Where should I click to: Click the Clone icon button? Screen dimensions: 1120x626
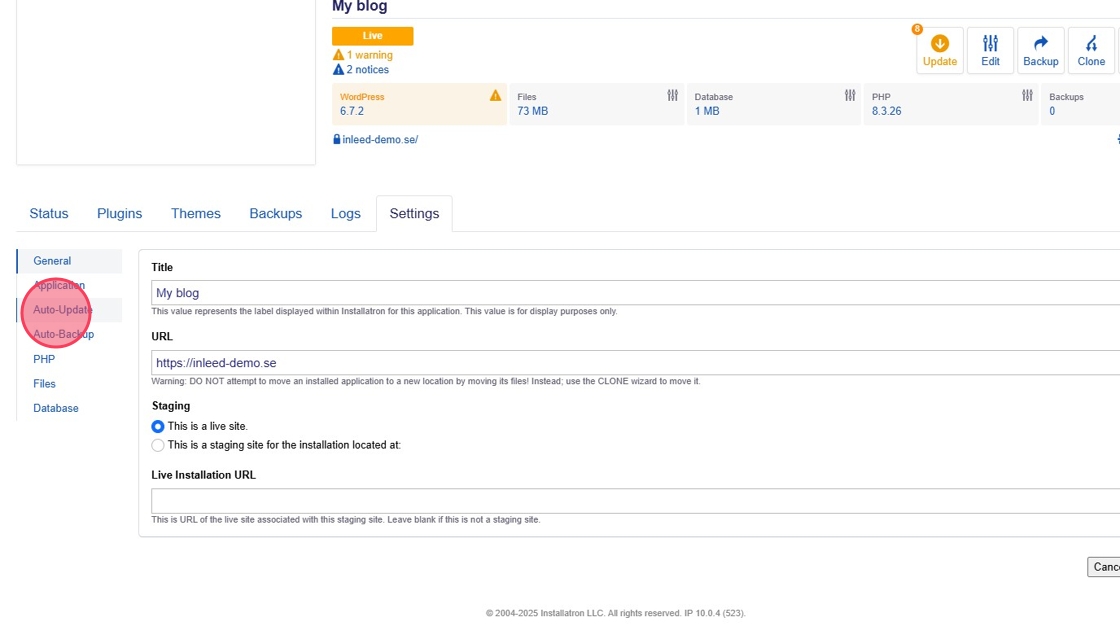(x=1091, y=44)
